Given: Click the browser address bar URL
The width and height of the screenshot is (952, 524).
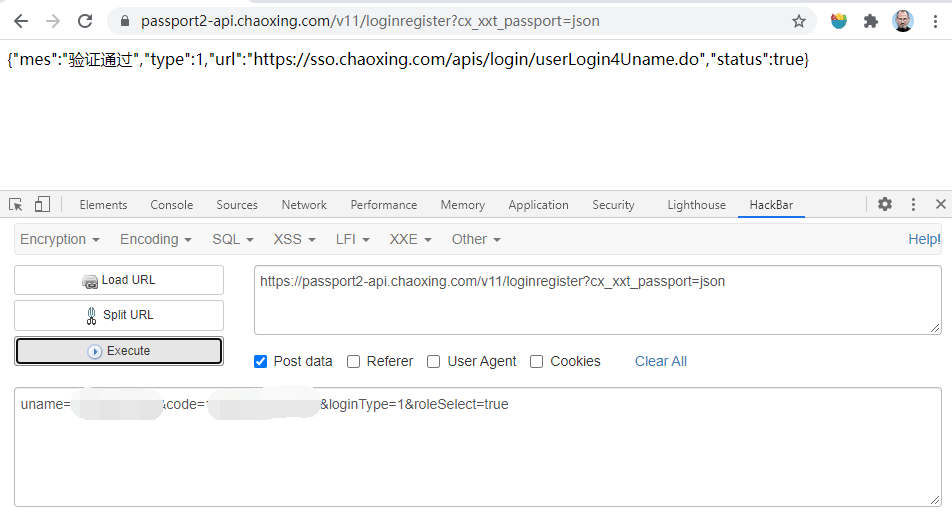Looking at the screenshot, I should tap(370, 21).
